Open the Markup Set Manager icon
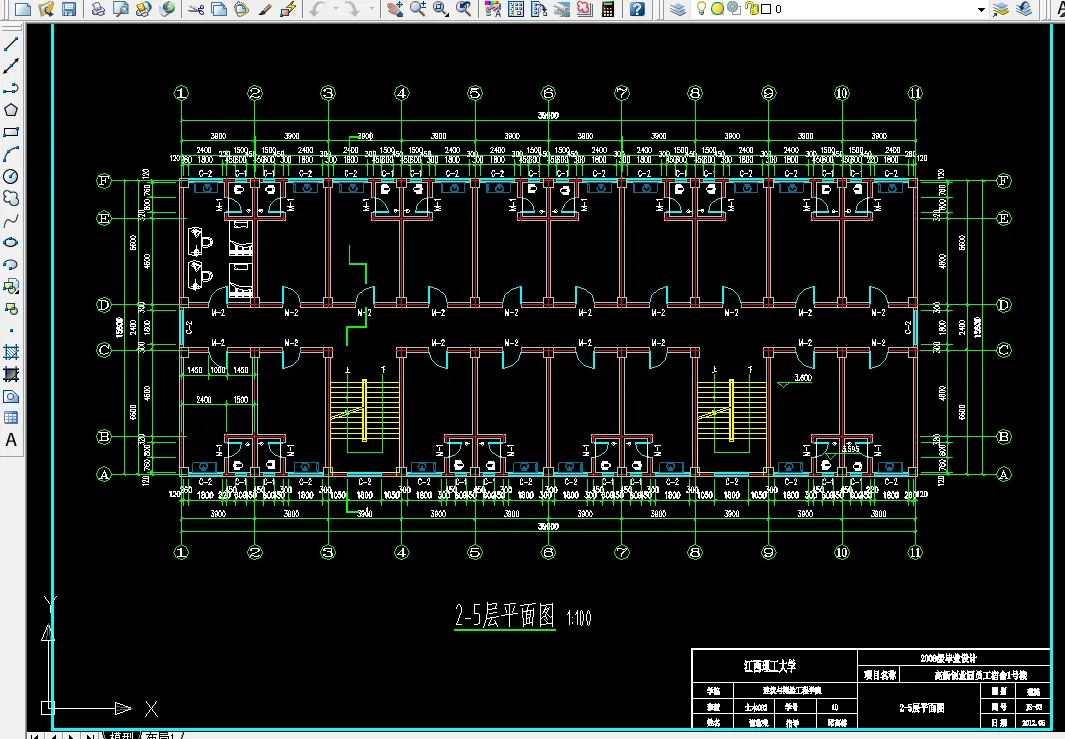The height and width of the screenshot is (739, 1065). 585,9
